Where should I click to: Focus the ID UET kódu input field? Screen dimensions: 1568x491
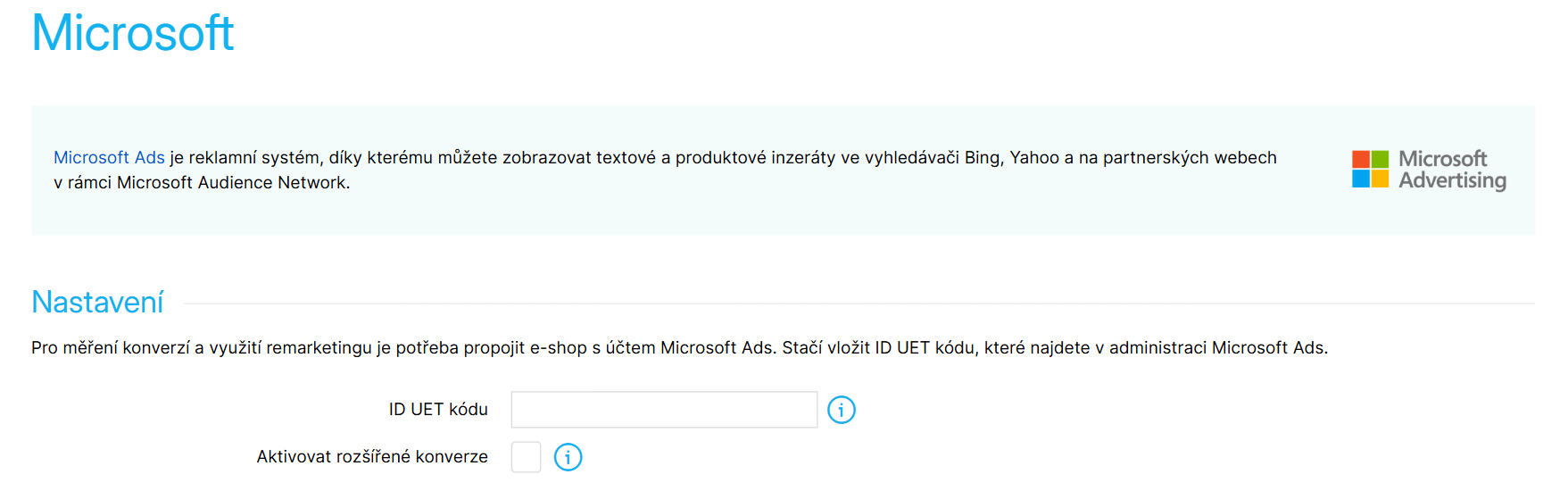point(664,410)
